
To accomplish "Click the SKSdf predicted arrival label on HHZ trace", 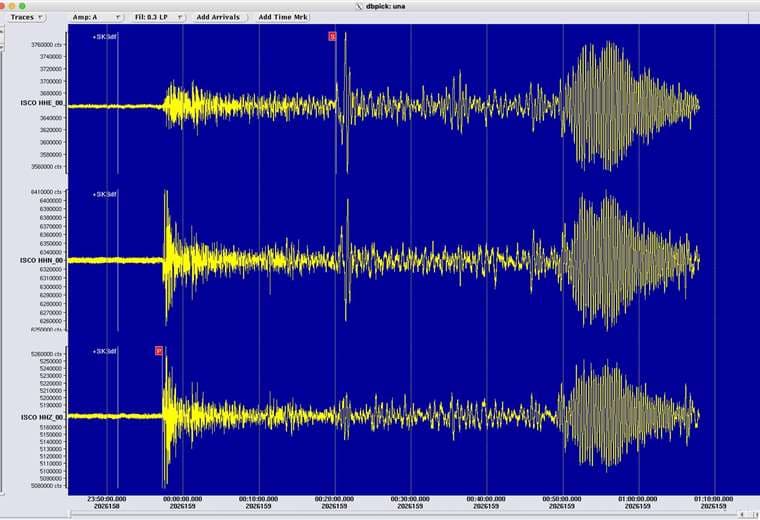I will (106, 351).
